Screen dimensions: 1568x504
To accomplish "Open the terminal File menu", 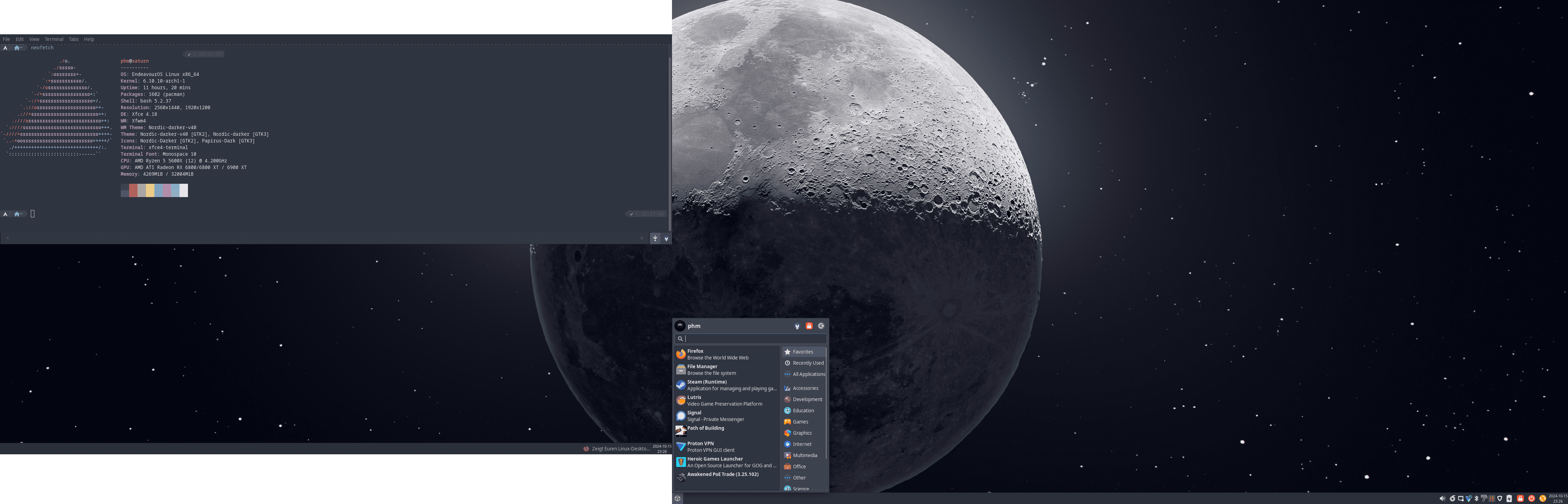I will click(x=6, y=39).
